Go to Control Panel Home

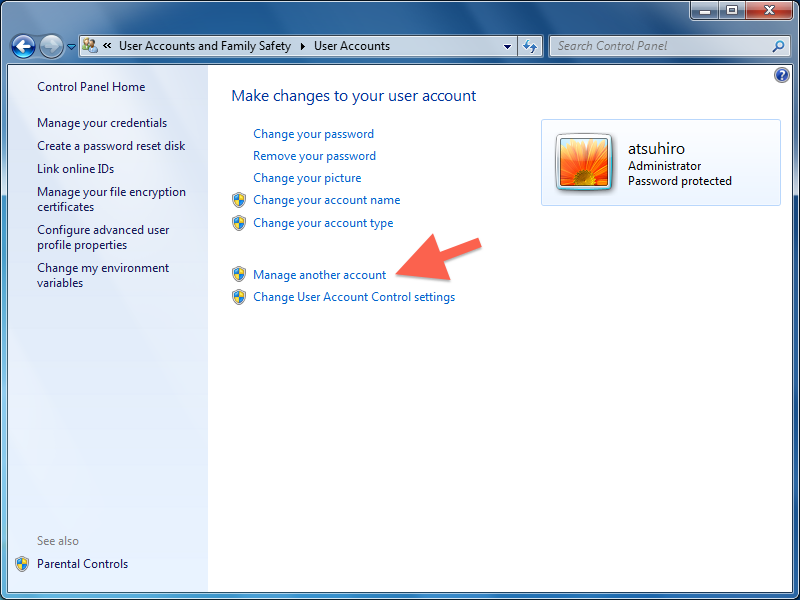[x=91, y=87]
